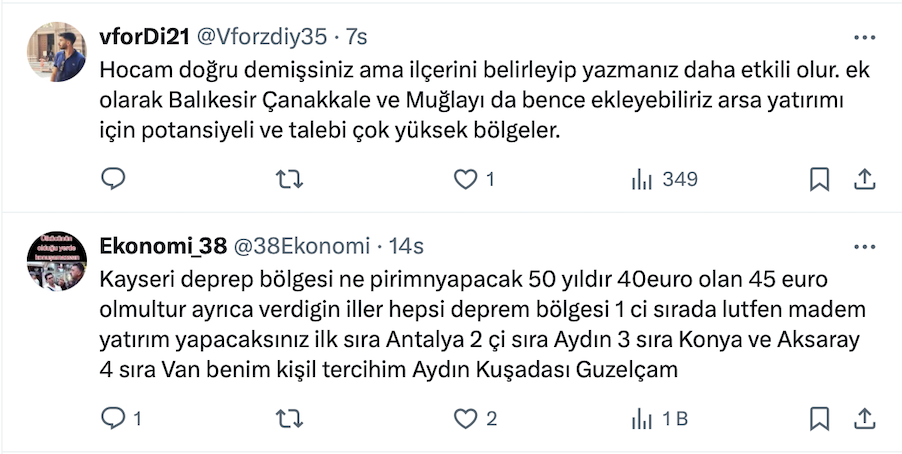
Task: Like vforDi21's tweet
Action: pos(465,179)
